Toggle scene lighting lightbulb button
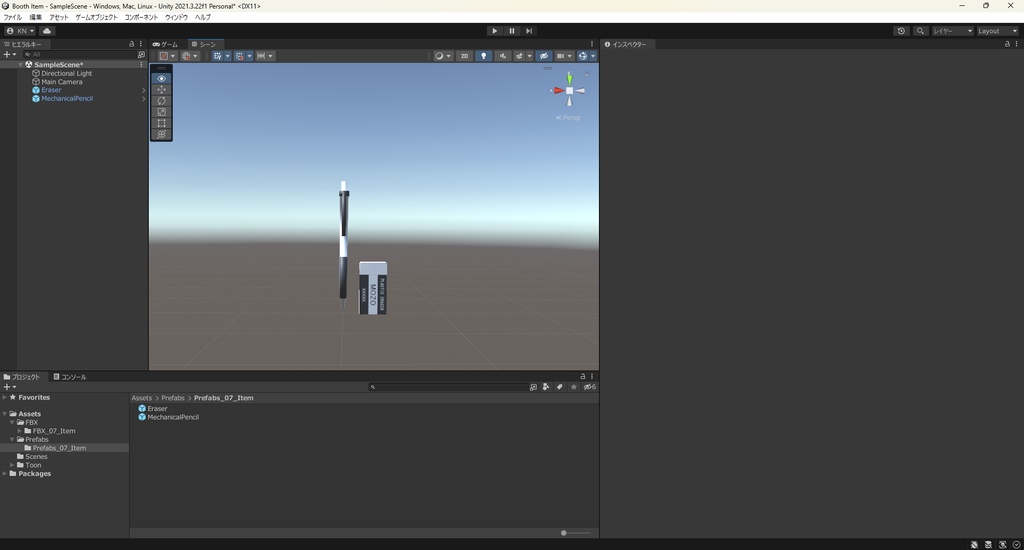Image resolution: width=1024 pixels, height=550 pixels. point(483,56)
